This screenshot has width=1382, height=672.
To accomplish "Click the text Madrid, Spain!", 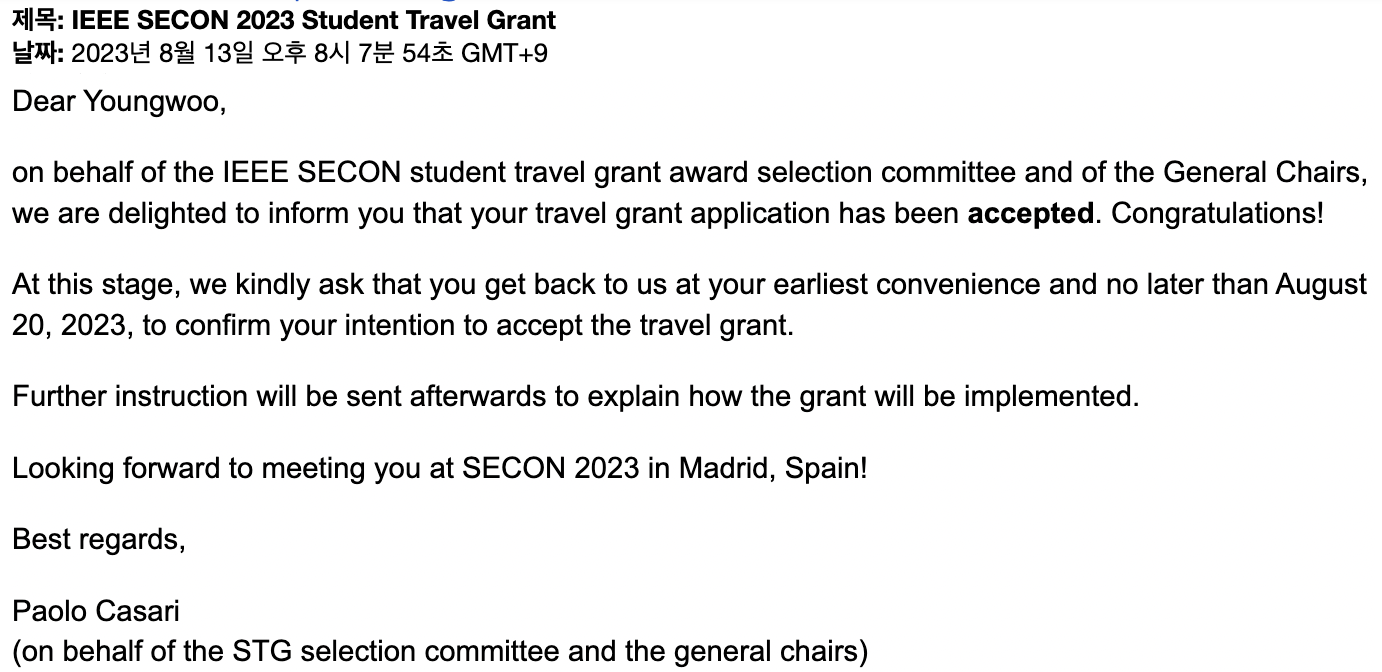I will click(x=773, y=468).
